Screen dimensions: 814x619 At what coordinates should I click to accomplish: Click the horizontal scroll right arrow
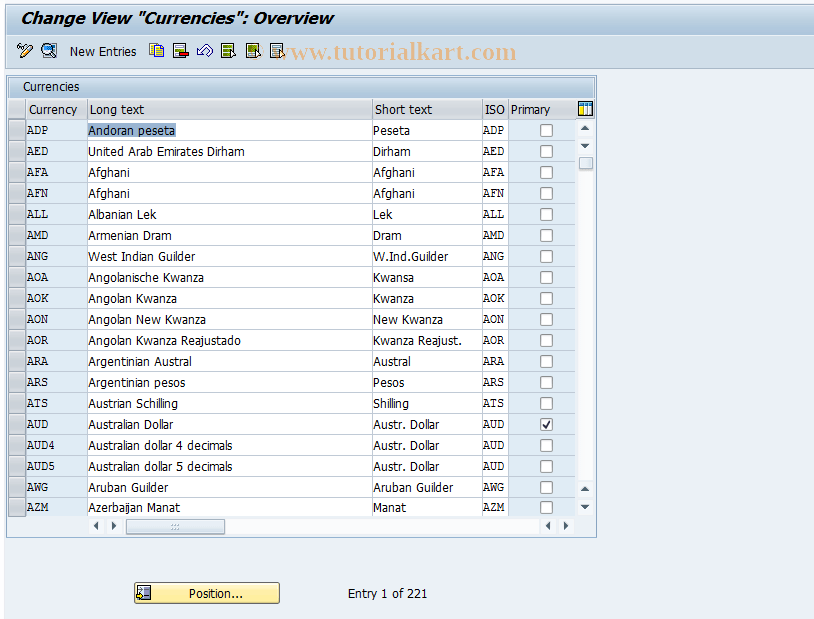(x=564, y=525)
